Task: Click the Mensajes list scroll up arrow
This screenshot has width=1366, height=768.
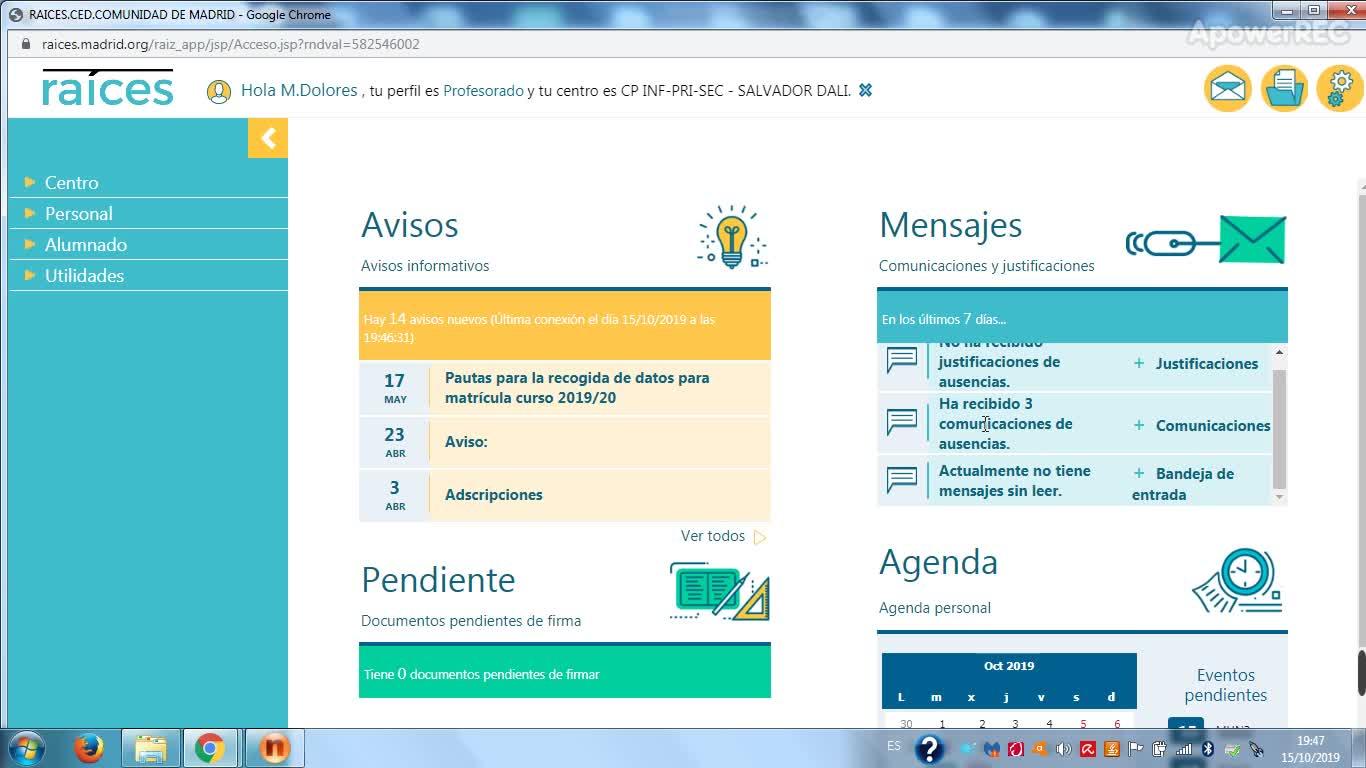Action: pos(1279,353)
